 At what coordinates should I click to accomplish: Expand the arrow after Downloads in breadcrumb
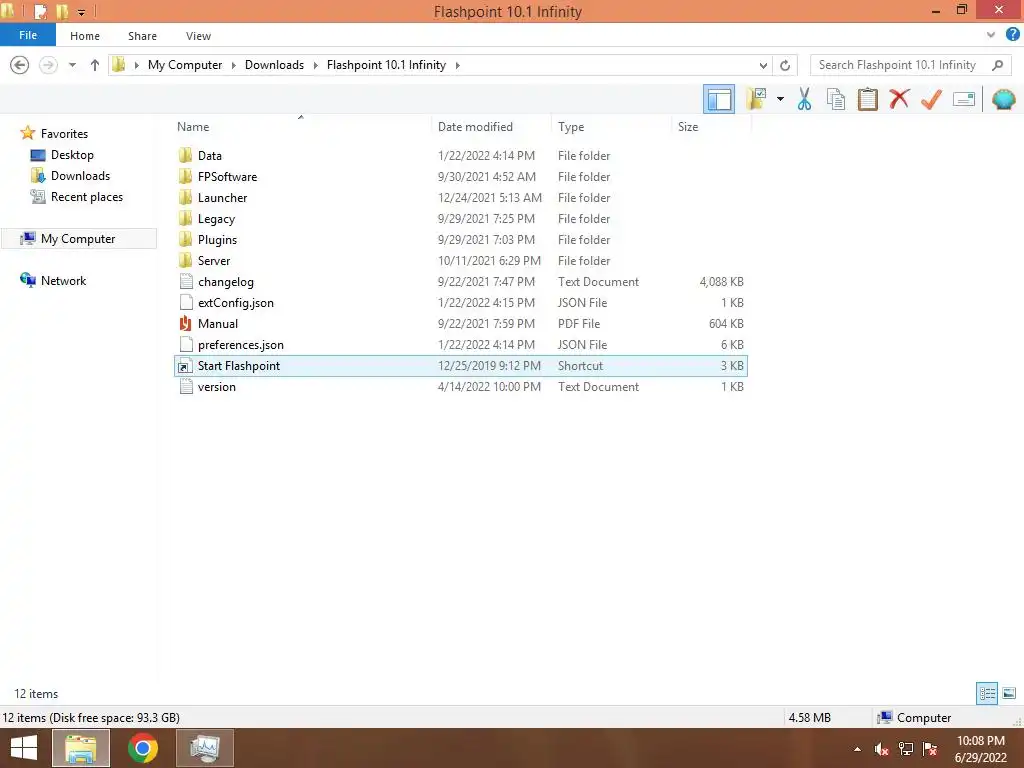[x=315, y=65]
